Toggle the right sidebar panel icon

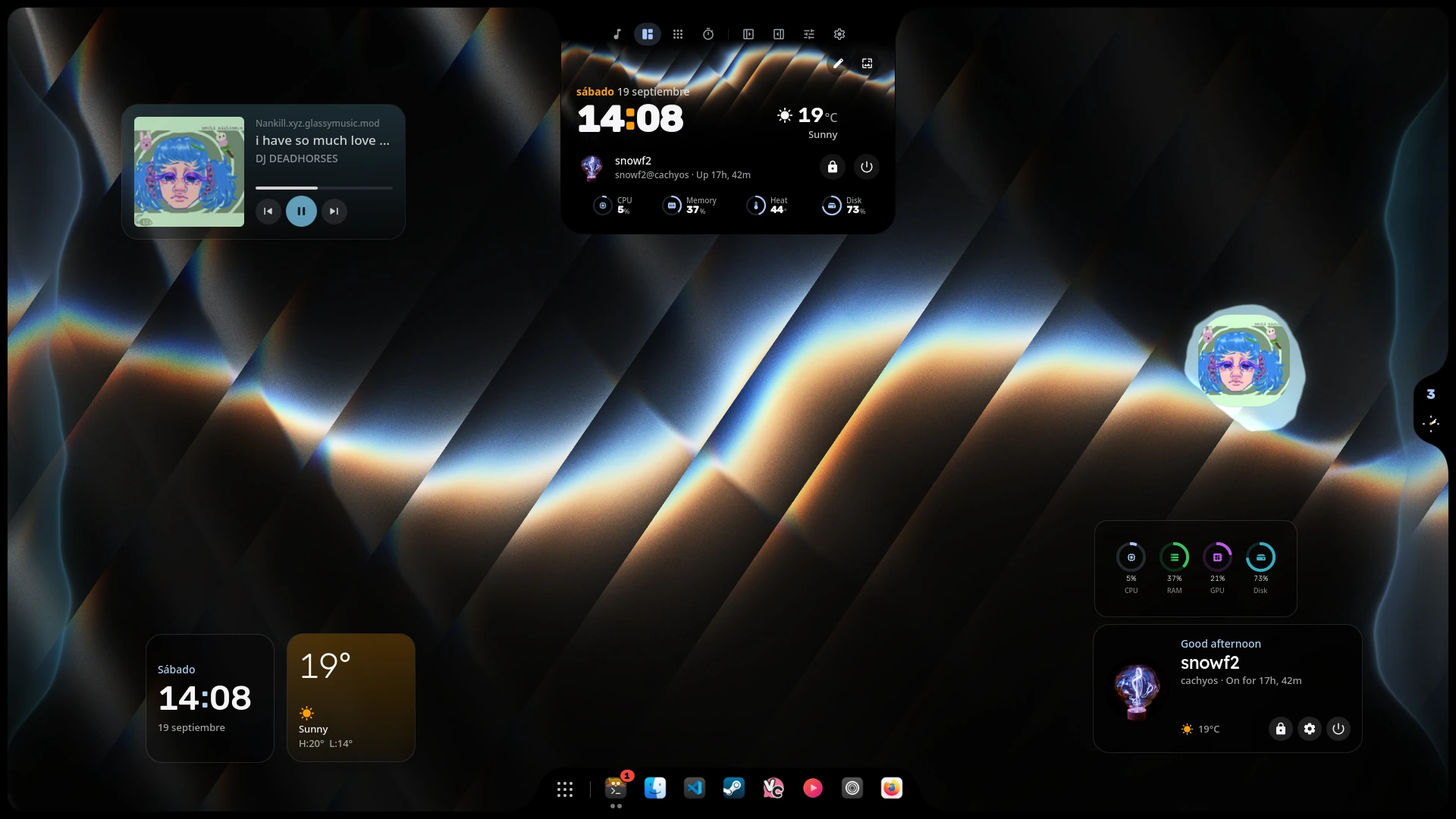[x=779, y=34]
